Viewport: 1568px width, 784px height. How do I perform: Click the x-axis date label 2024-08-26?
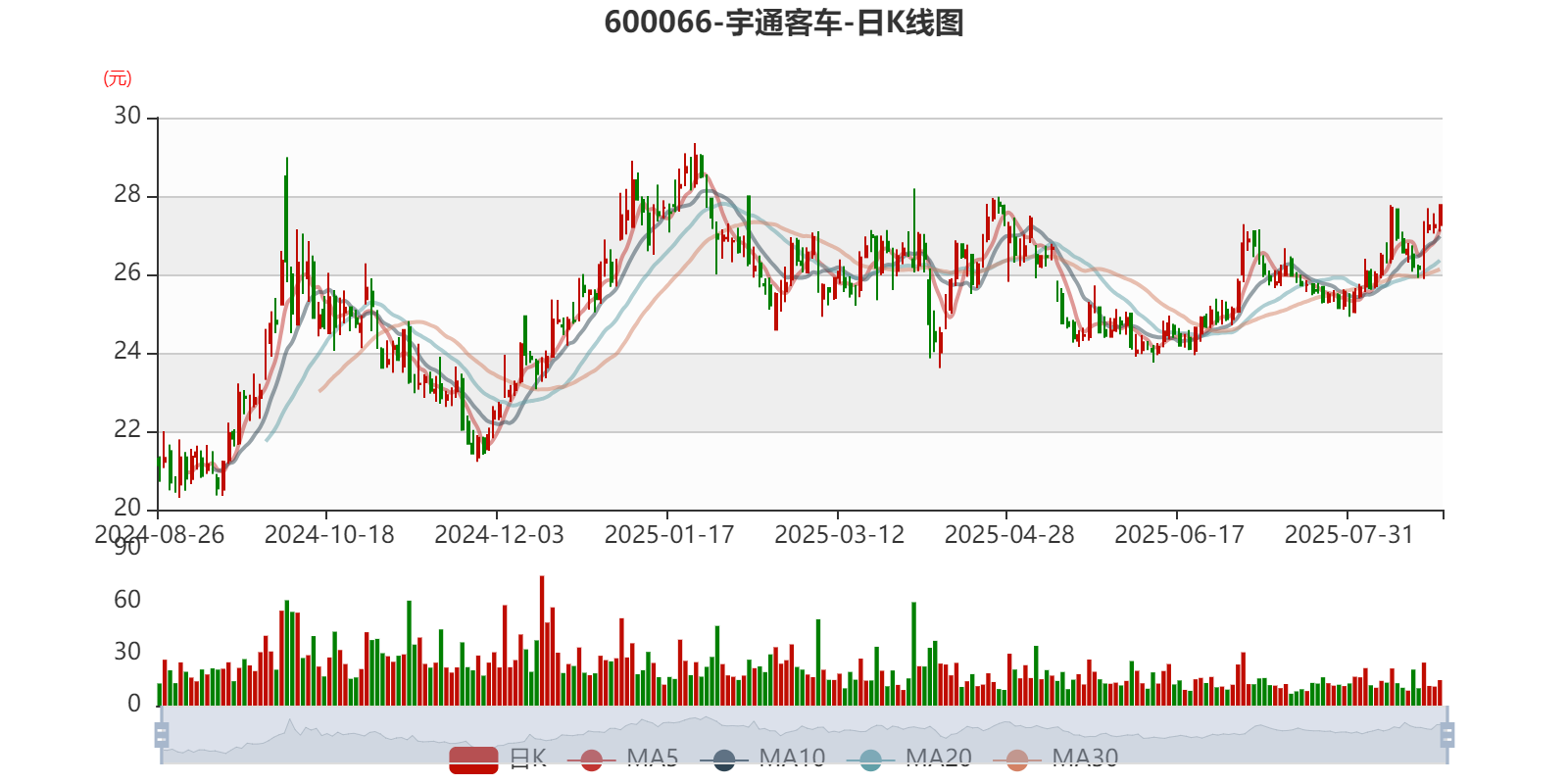click(160, 535)
